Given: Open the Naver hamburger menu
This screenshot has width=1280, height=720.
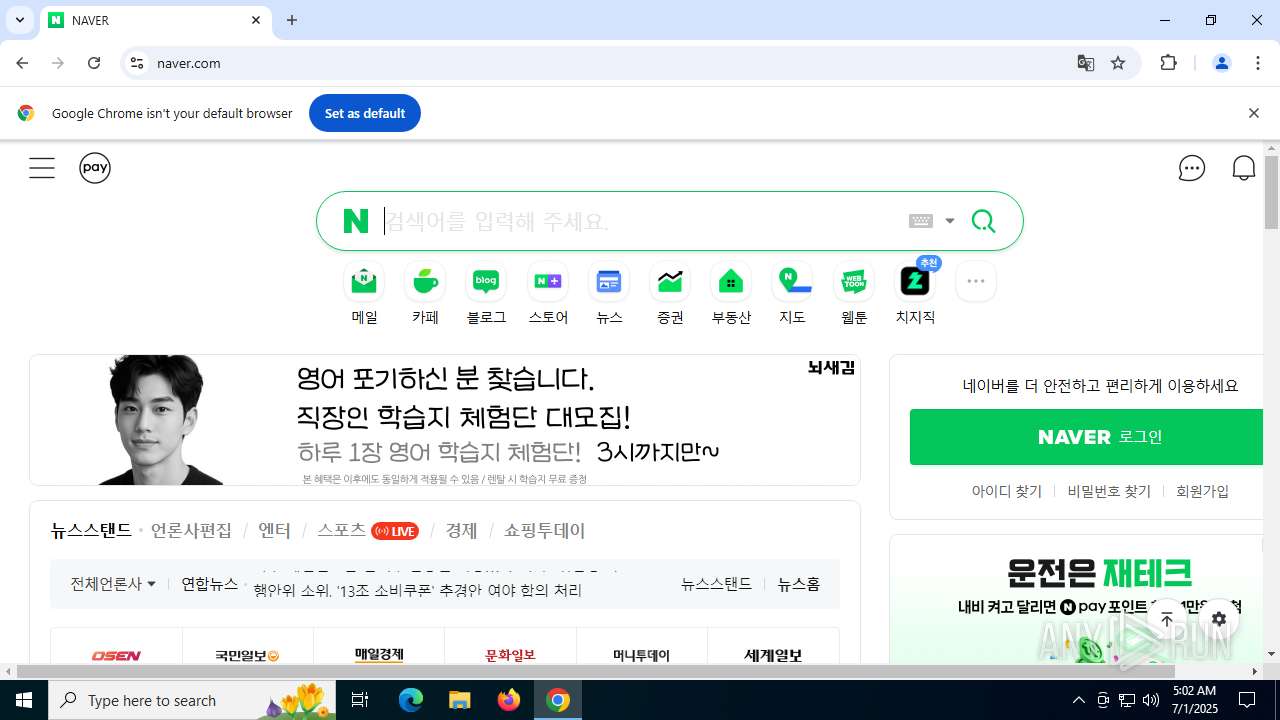Looking at the screenshot, I should (x=42, y=168).
